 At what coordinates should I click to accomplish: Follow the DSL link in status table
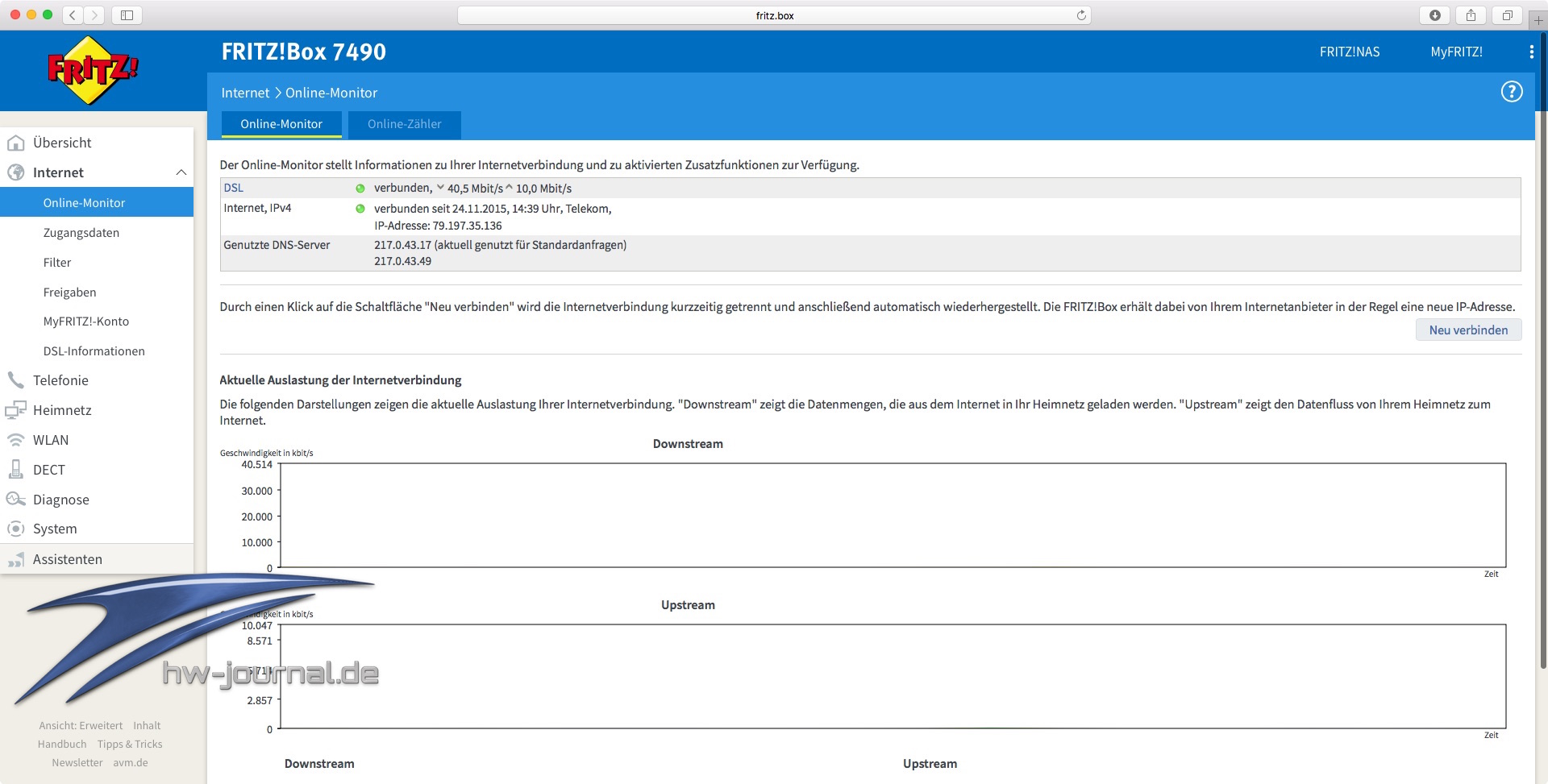(x=233, y=188)
